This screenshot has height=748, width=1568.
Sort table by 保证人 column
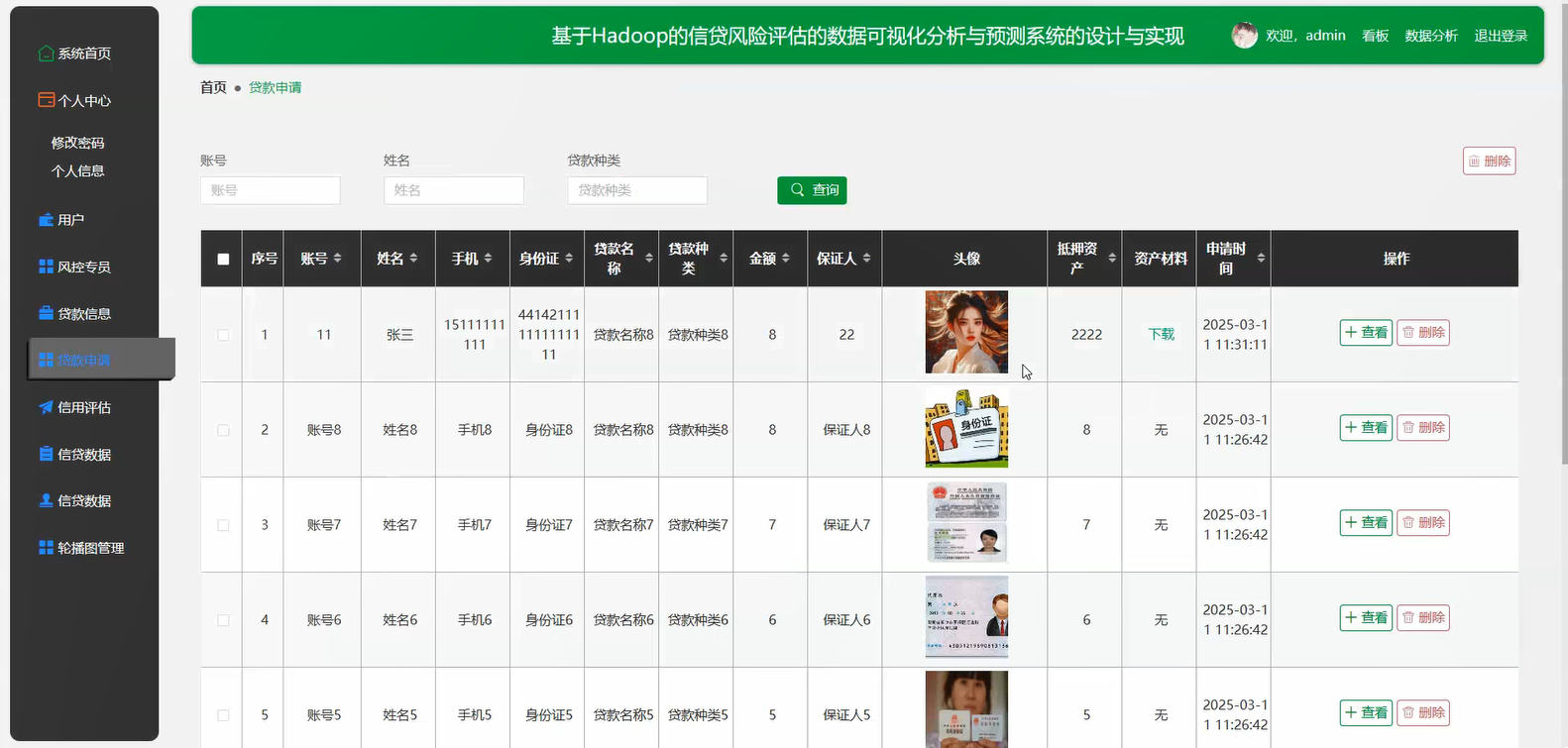[866, 258]
